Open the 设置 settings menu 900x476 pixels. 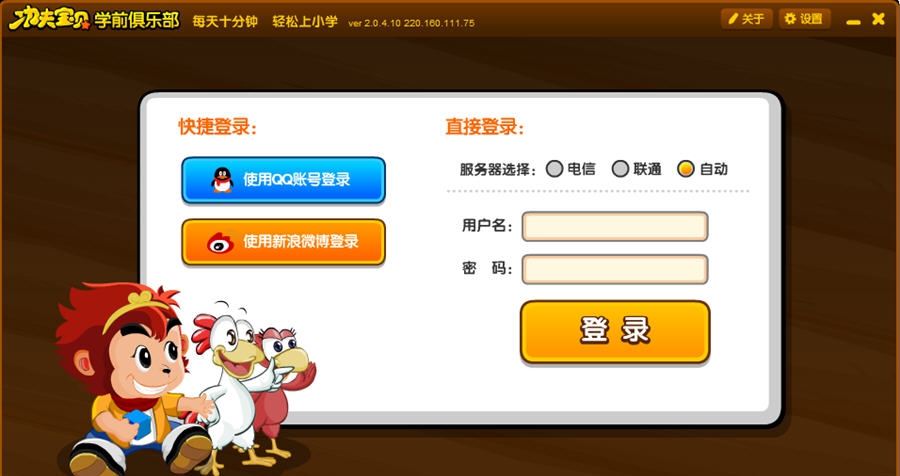pos(805,19)
